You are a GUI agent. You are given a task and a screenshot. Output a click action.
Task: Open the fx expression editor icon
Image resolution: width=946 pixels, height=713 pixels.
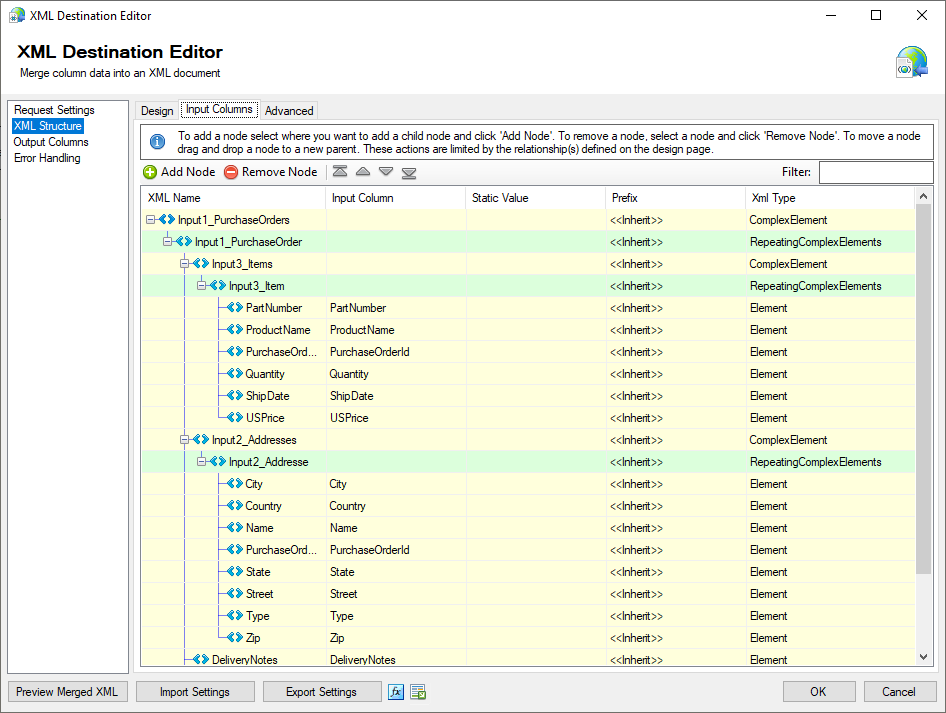tap(396, 691)
